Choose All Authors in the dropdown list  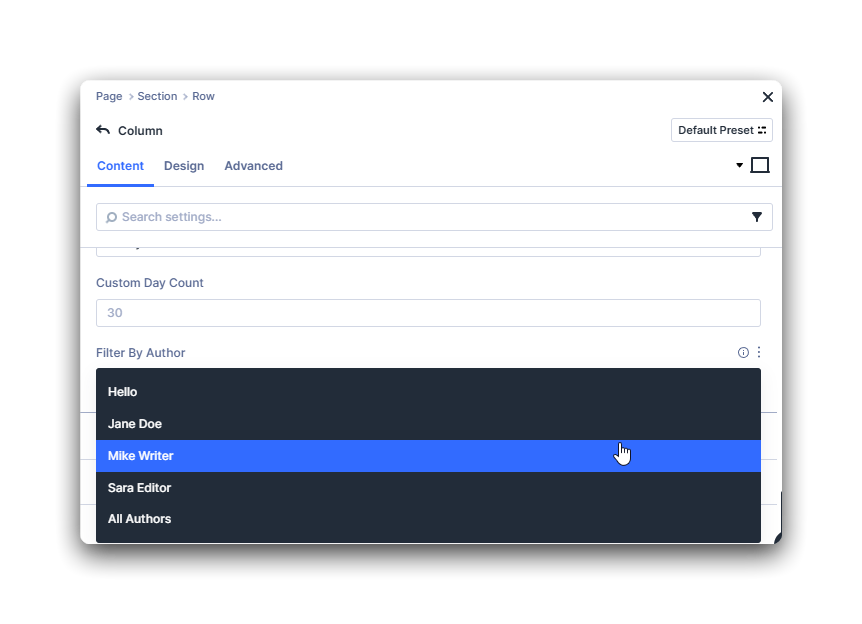click(x=139, y=519)
